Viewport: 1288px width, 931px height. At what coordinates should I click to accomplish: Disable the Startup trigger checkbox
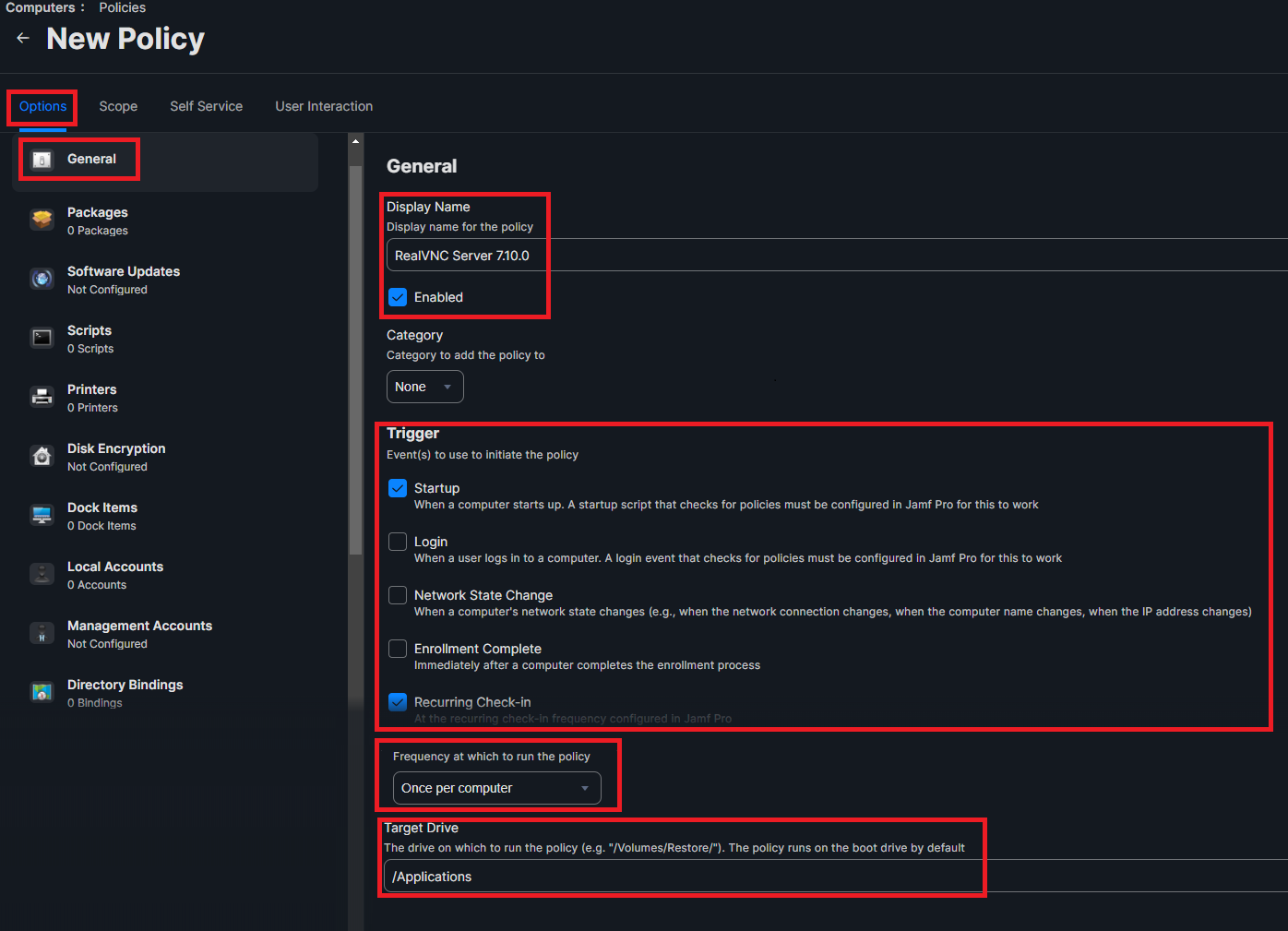(x=398, y=488)
